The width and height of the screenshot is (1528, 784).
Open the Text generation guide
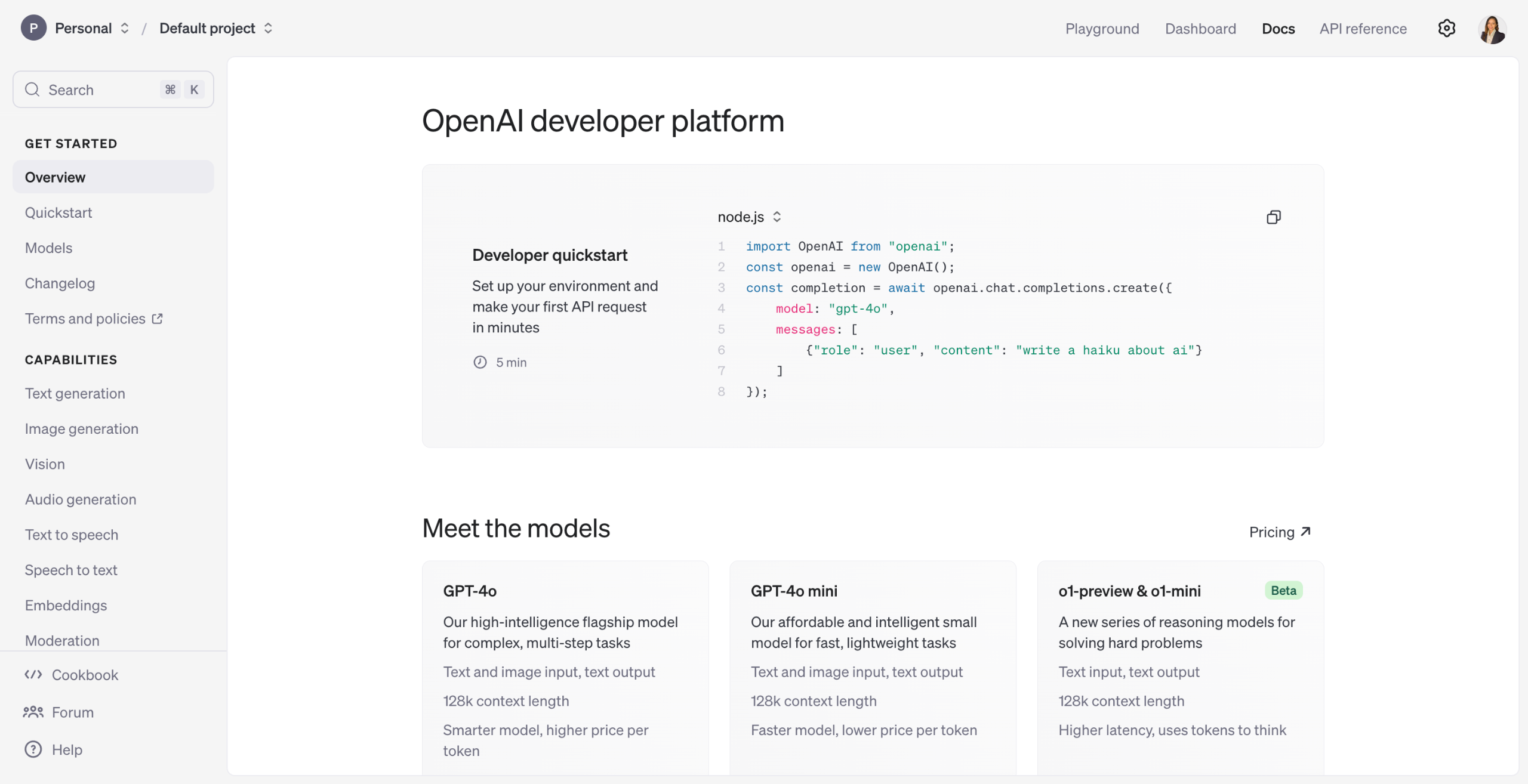click(75, 393)
